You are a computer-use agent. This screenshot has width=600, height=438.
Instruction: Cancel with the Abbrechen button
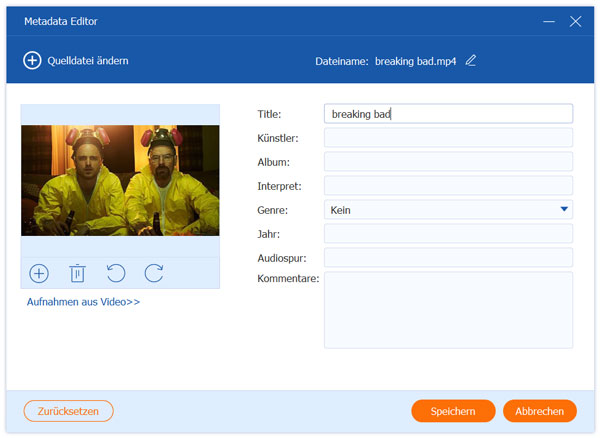tap(540, 411)
